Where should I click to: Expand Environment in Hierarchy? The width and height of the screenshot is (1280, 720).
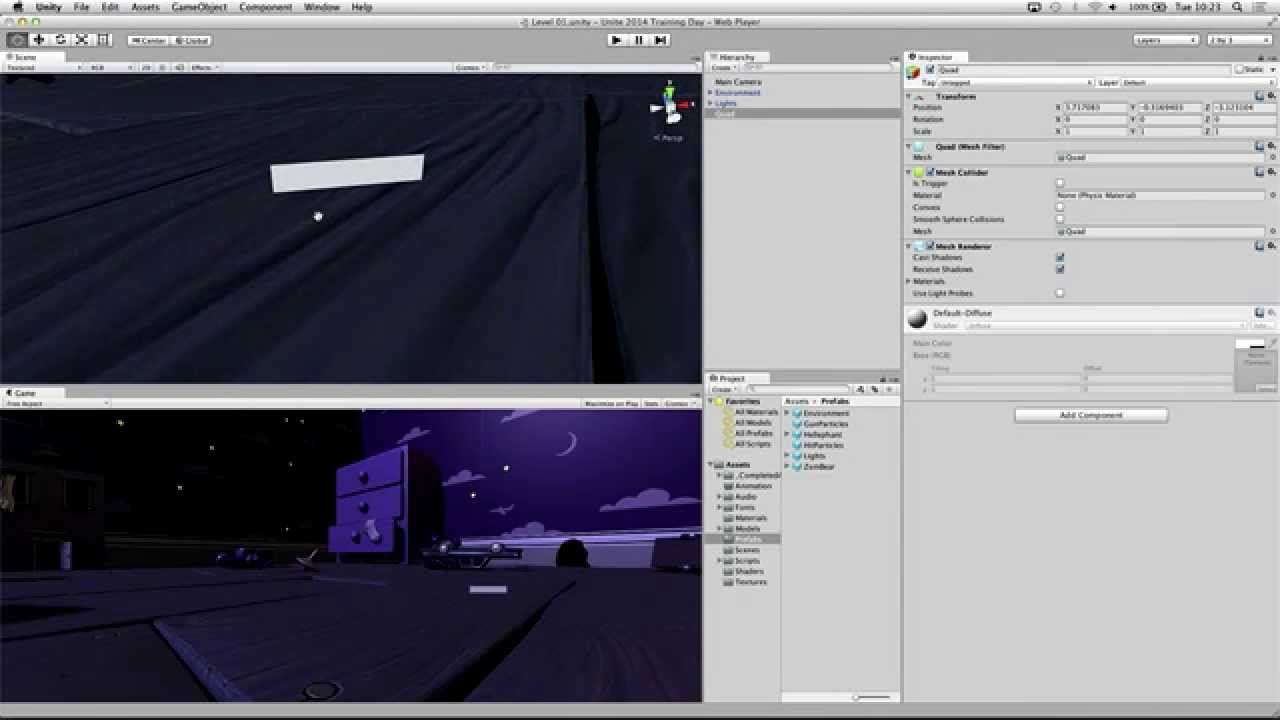[710, 93]
